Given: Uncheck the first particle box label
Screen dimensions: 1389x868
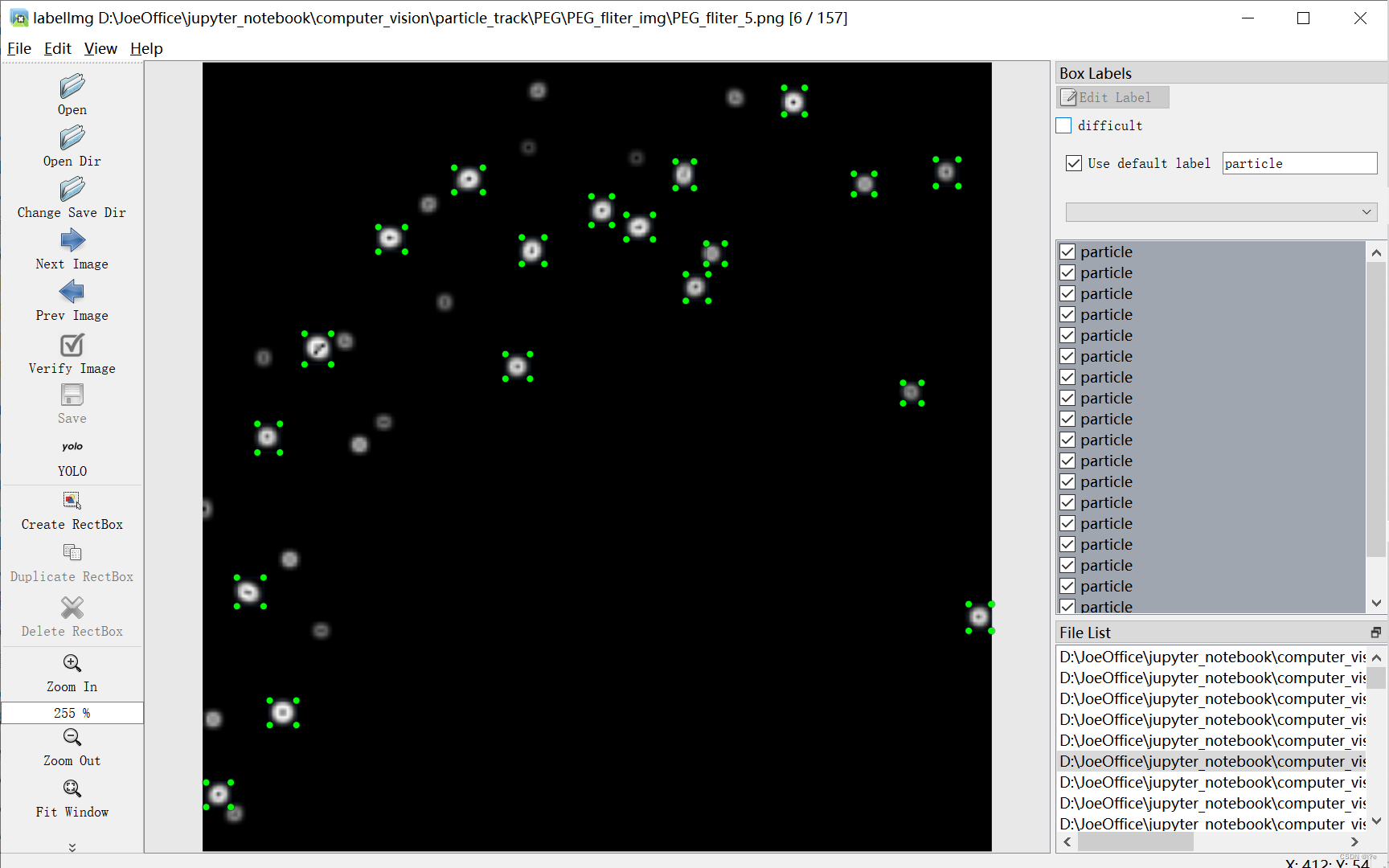Looking at the screenshot, I should point(1067,251).
